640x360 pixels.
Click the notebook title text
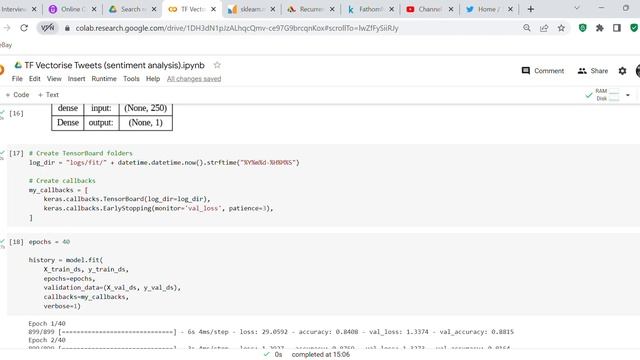[114, 65]
